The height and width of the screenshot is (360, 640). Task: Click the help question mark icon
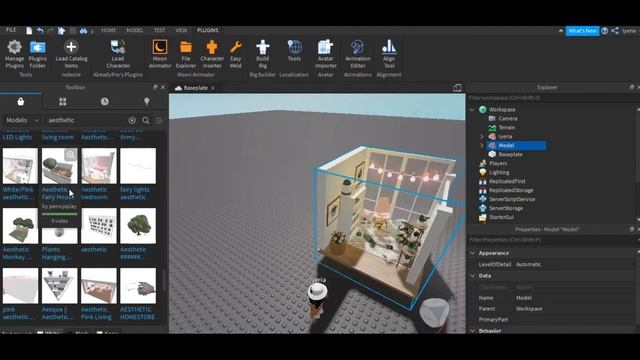(605, 31)
